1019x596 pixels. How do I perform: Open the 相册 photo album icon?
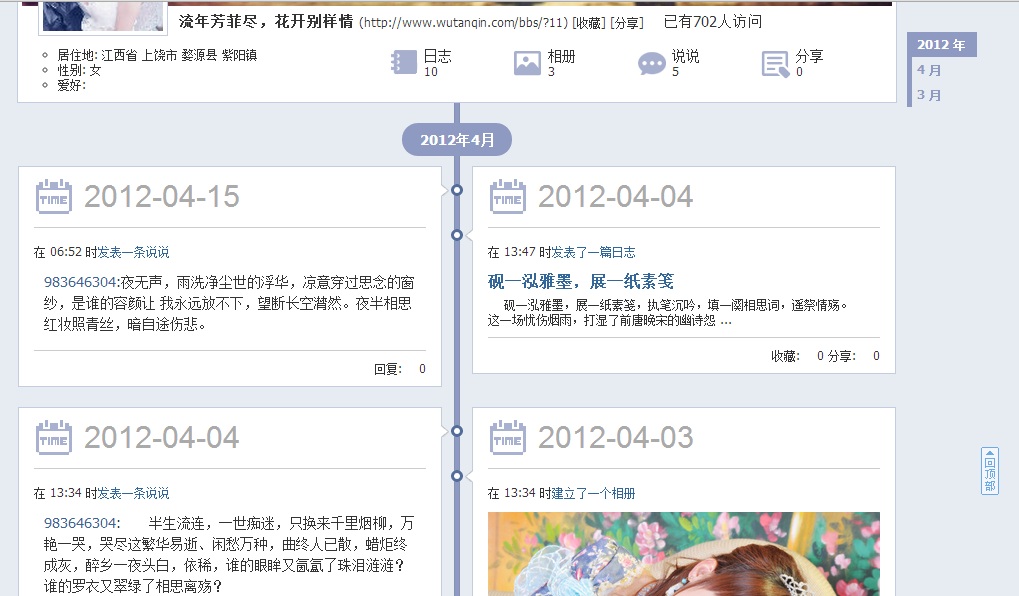pos(527,63)
